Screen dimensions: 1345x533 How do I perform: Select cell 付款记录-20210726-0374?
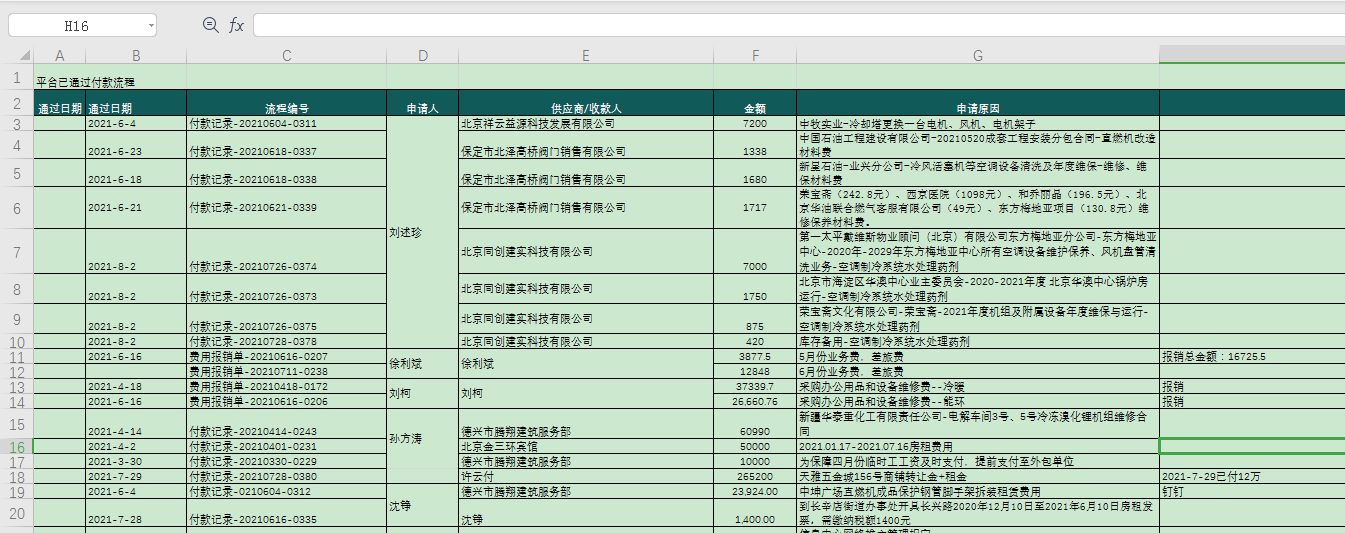tap(287, 252)
